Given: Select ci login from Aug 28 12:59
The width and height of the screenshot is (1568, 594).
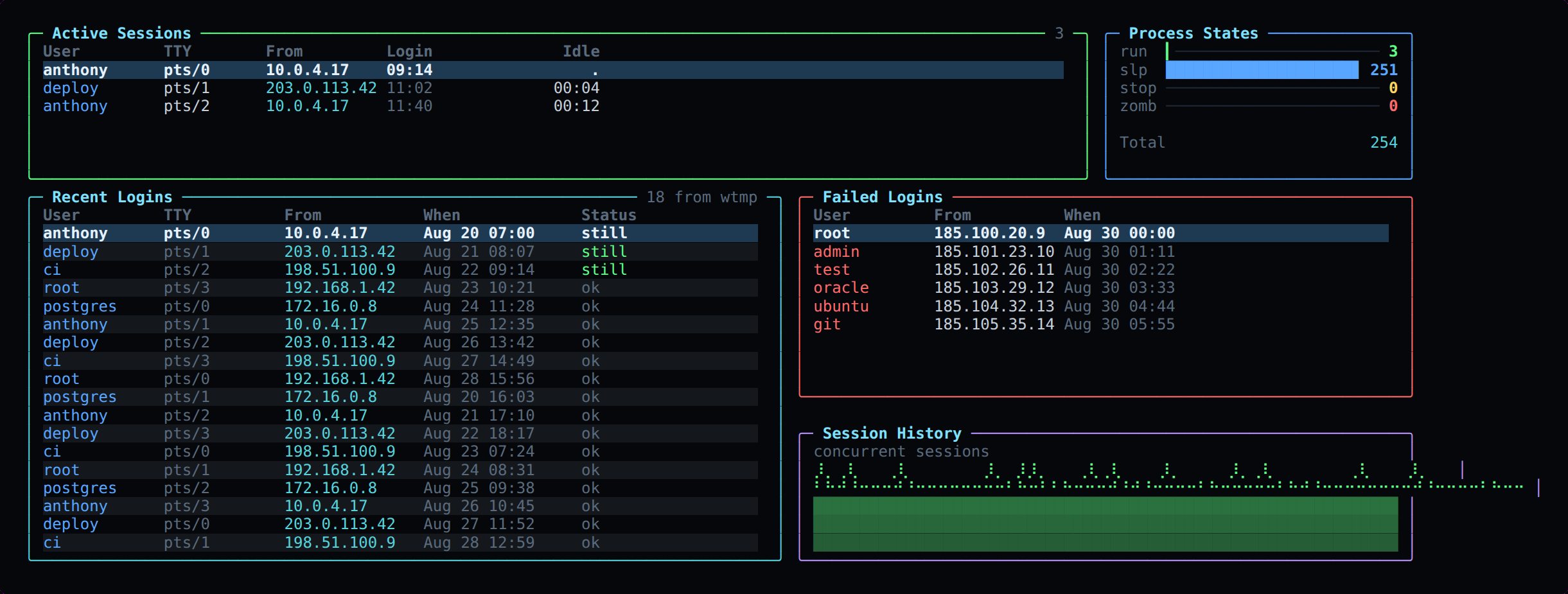Looking at the screenshot, I should 400,543.
